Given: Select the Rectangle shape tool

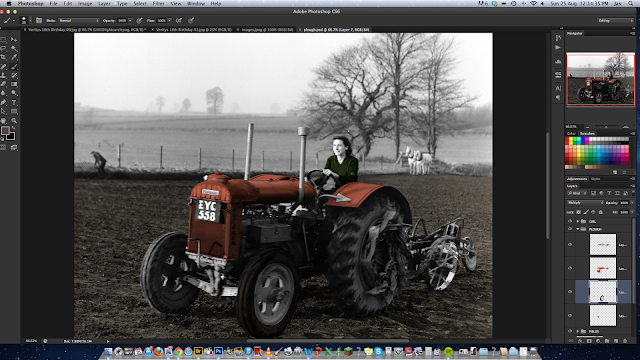Looking at the screenshot, I should (14, 111).
